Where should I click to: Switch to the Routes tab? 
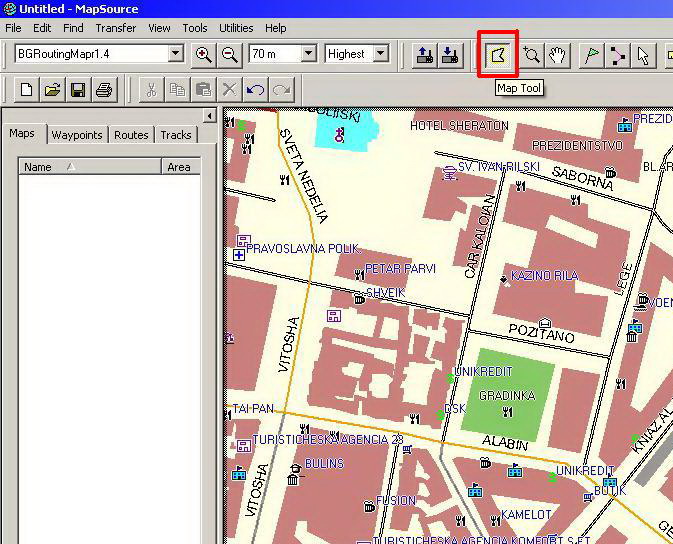pos(131,135)
